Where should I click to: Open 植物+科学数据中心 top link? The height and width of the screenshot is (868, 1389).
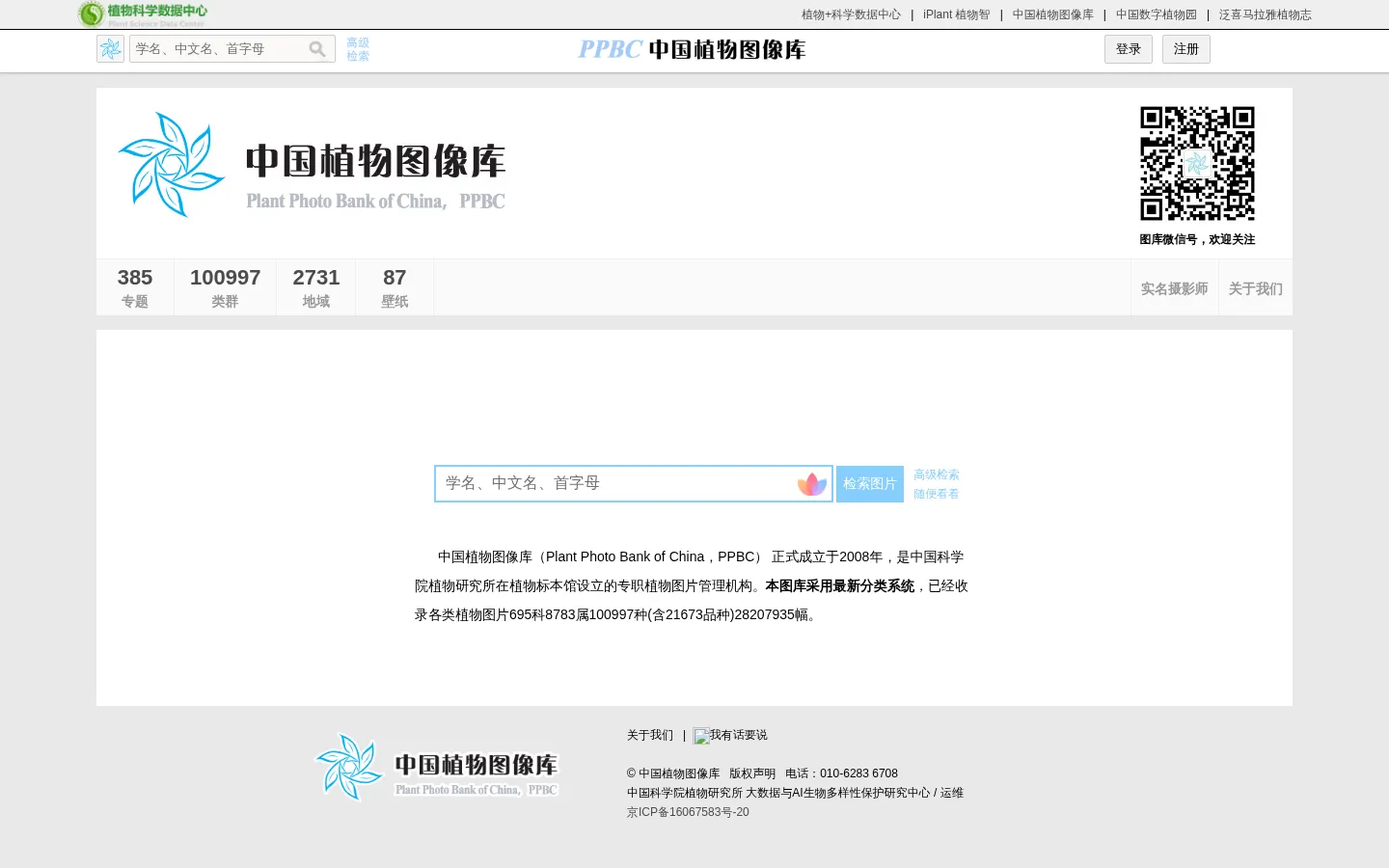pyautogui.click(x=851, y=14)
